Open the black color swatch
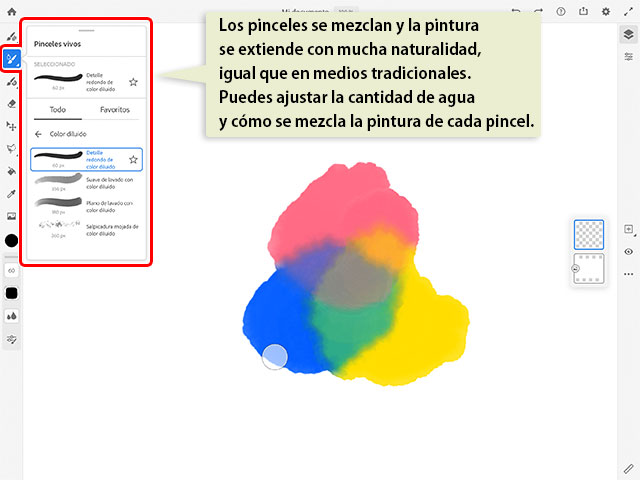The height and width of the screenshot is (480, 640). pos(12,240)
